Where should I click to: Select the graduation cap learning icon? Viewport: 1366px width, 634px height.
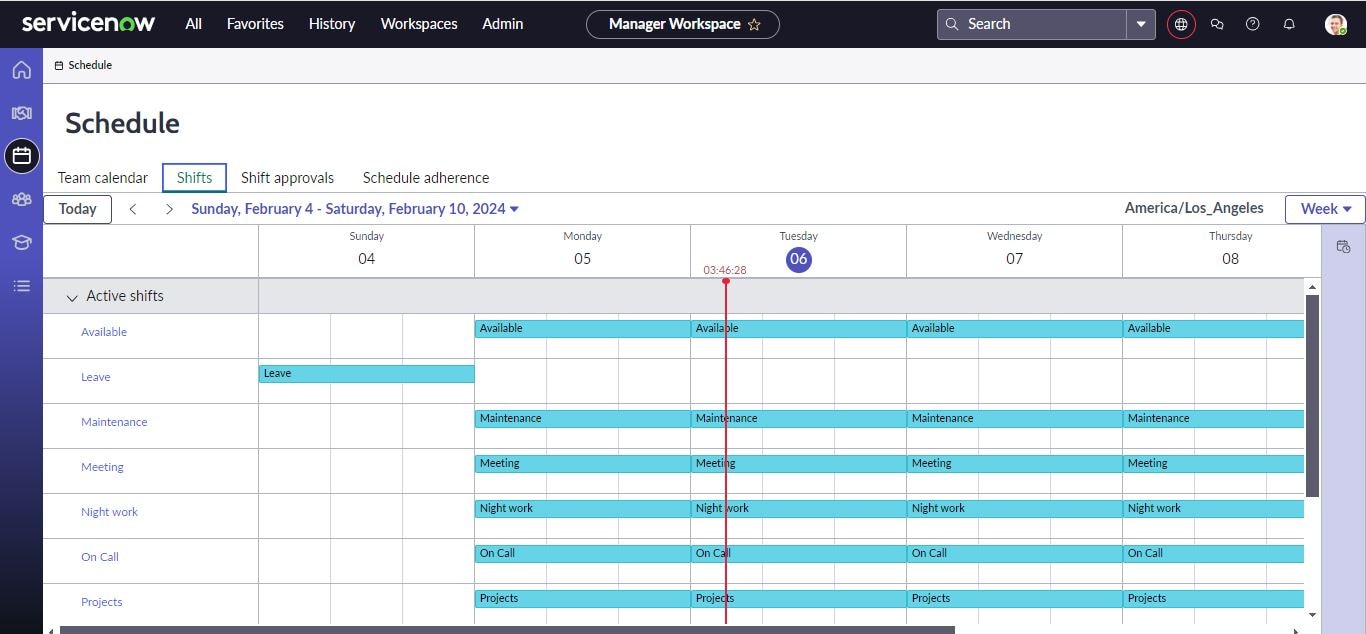pyautogui.click(x=22, y=242)
